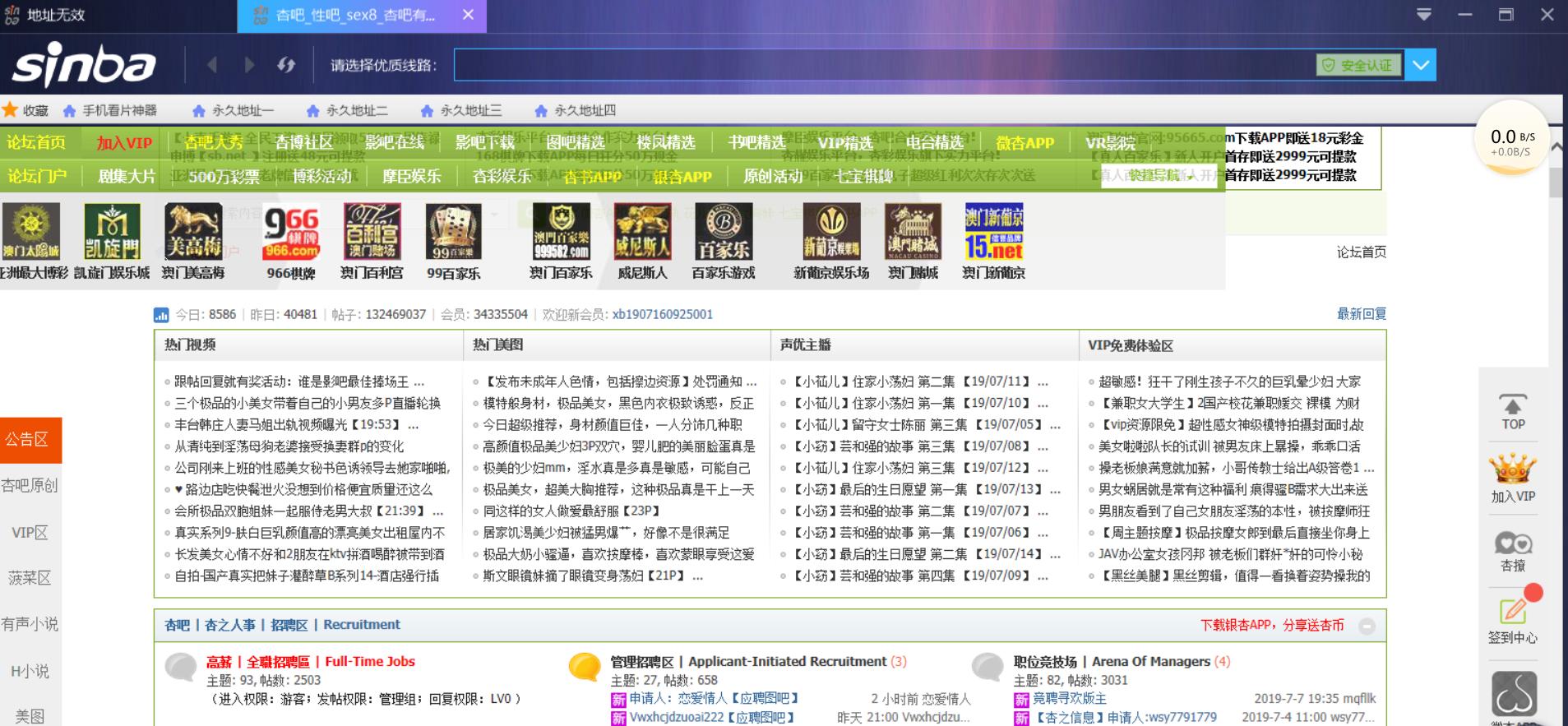Select 公告区 in the left sidebar
This screenshot has width=1568, height=726.
pos(29,440)
